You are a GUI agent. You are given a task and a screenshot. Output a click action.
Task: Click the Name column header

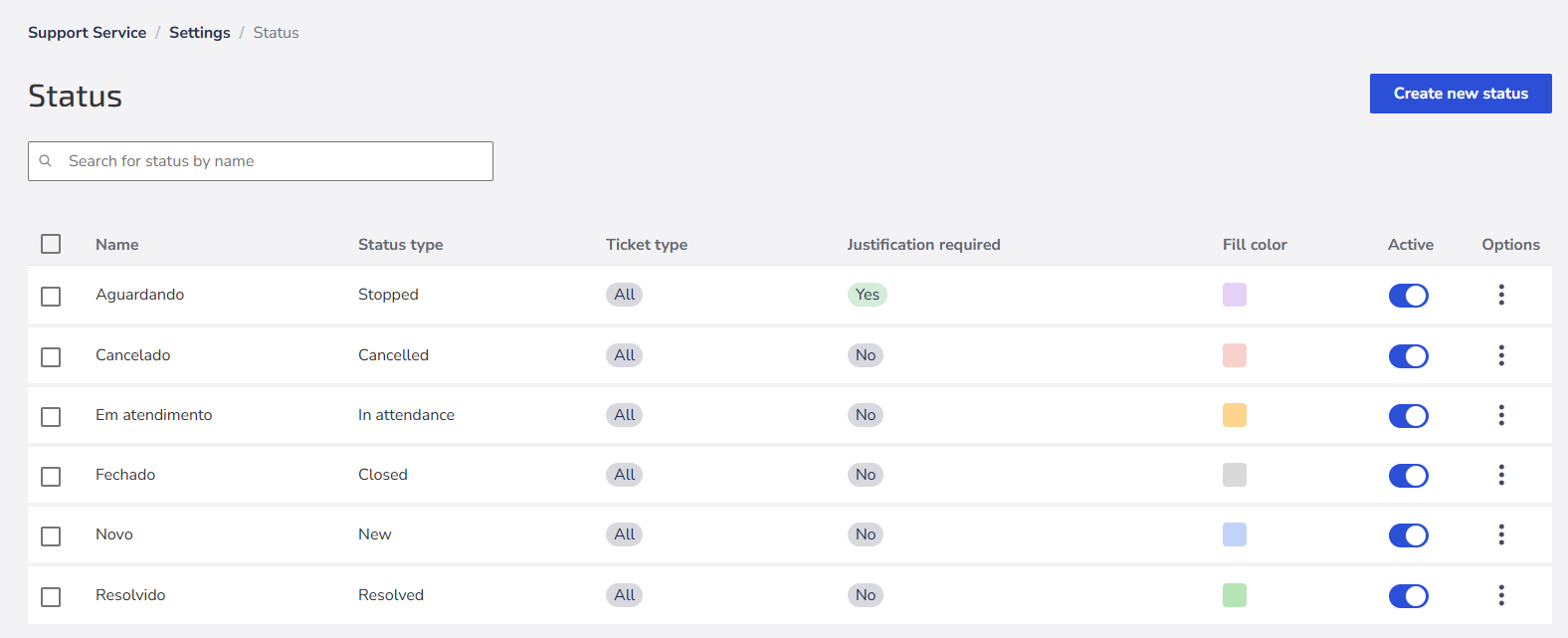click(117, 245)
